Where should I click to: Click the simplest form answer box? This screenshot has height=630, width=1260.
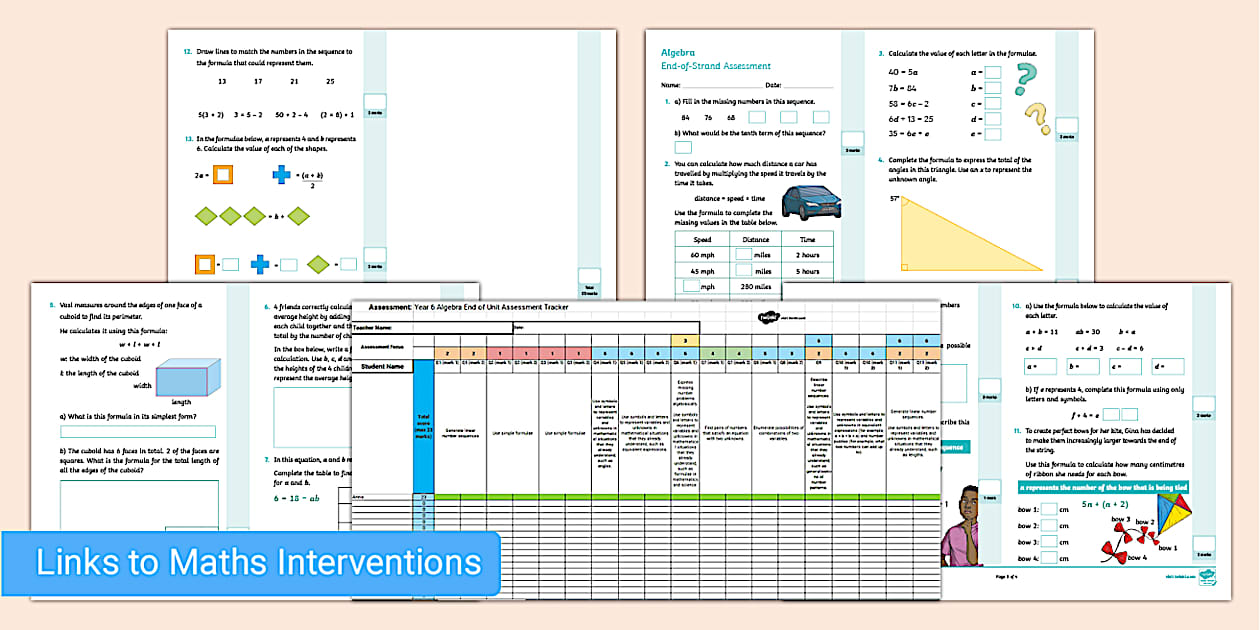pyautogui.click(x=138, y=432)
